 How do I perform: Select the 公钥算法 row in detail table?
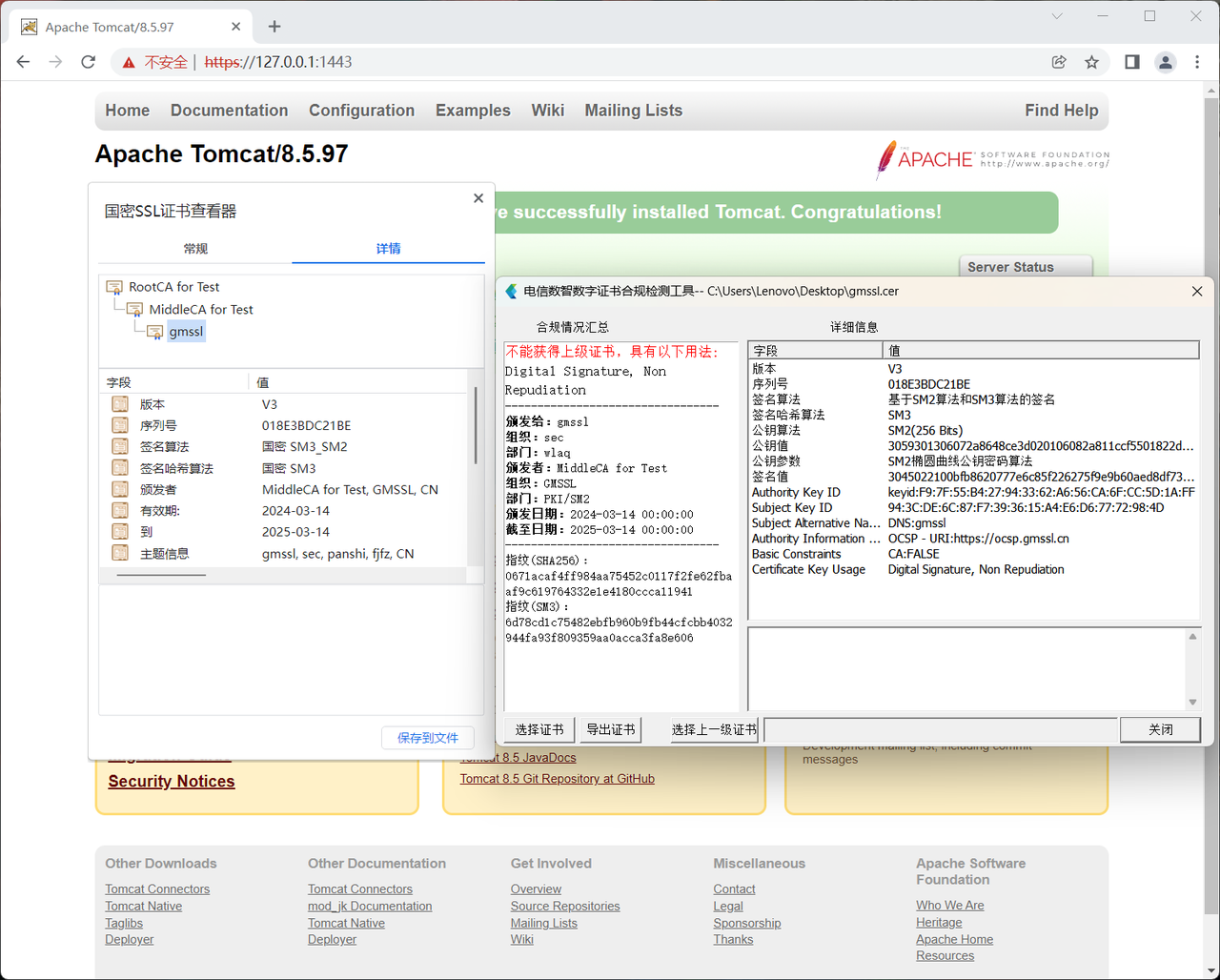pyautogui.click(x=973, y=431)
